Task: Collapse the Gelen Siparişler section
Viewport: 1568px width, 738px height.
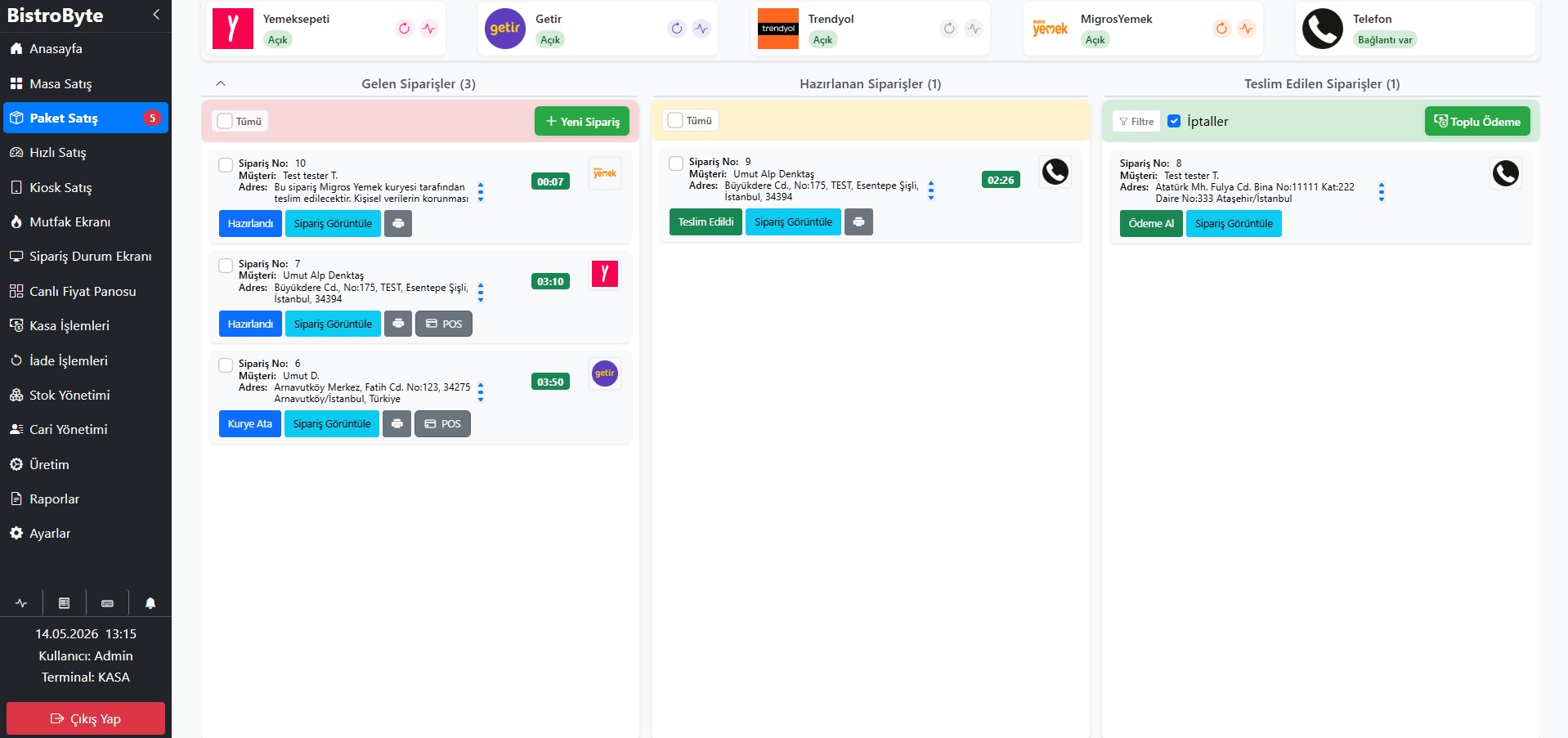Action: pos(221,83)
